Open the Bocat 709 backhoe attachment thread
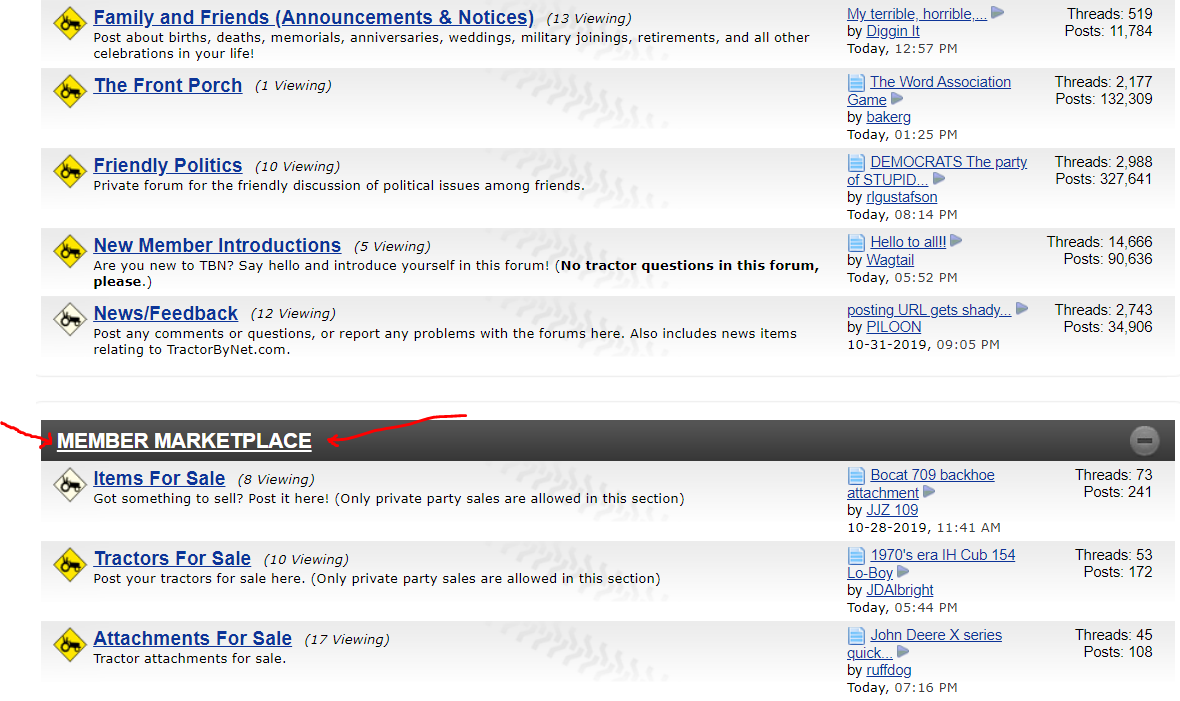 [932, 475]
